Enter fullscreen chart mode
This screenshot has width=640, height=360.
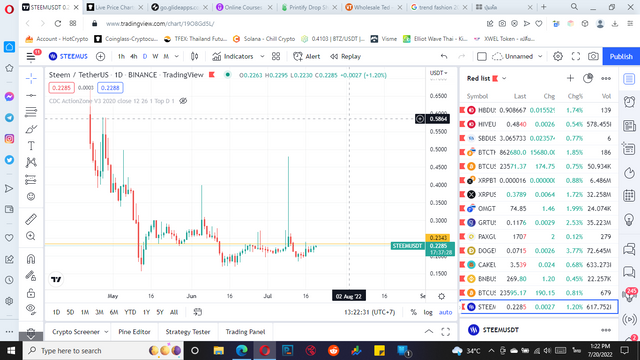click(x=576, y=56)
